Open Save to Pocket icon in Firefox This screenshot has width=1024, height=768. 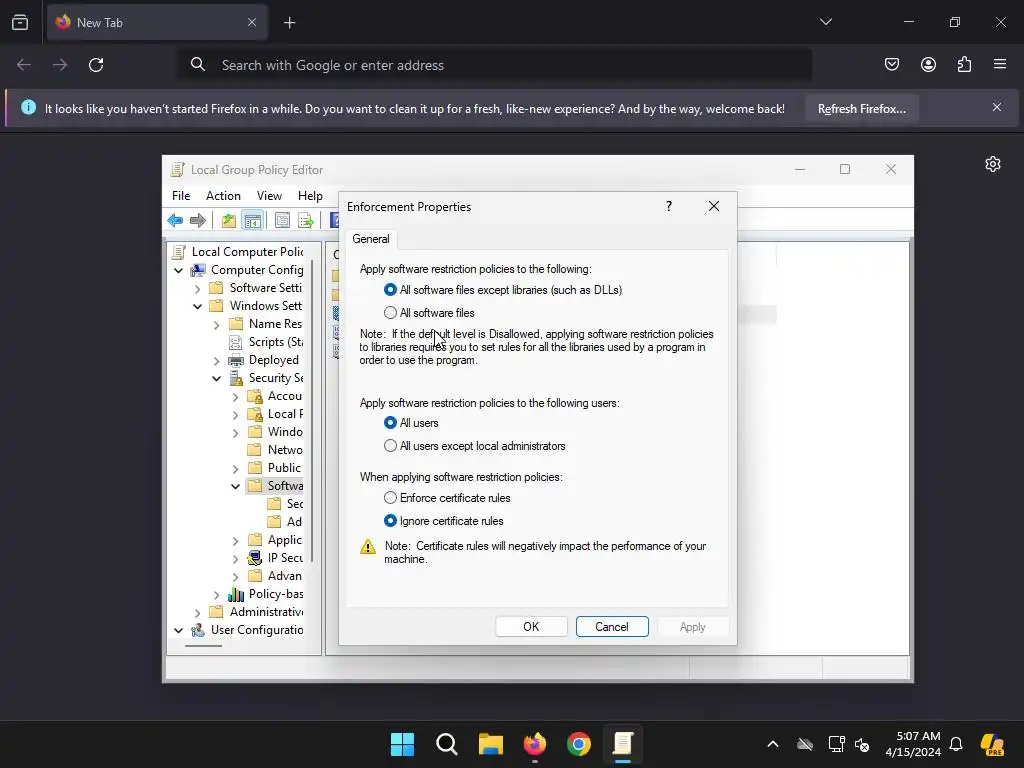(x=891, y=65)
